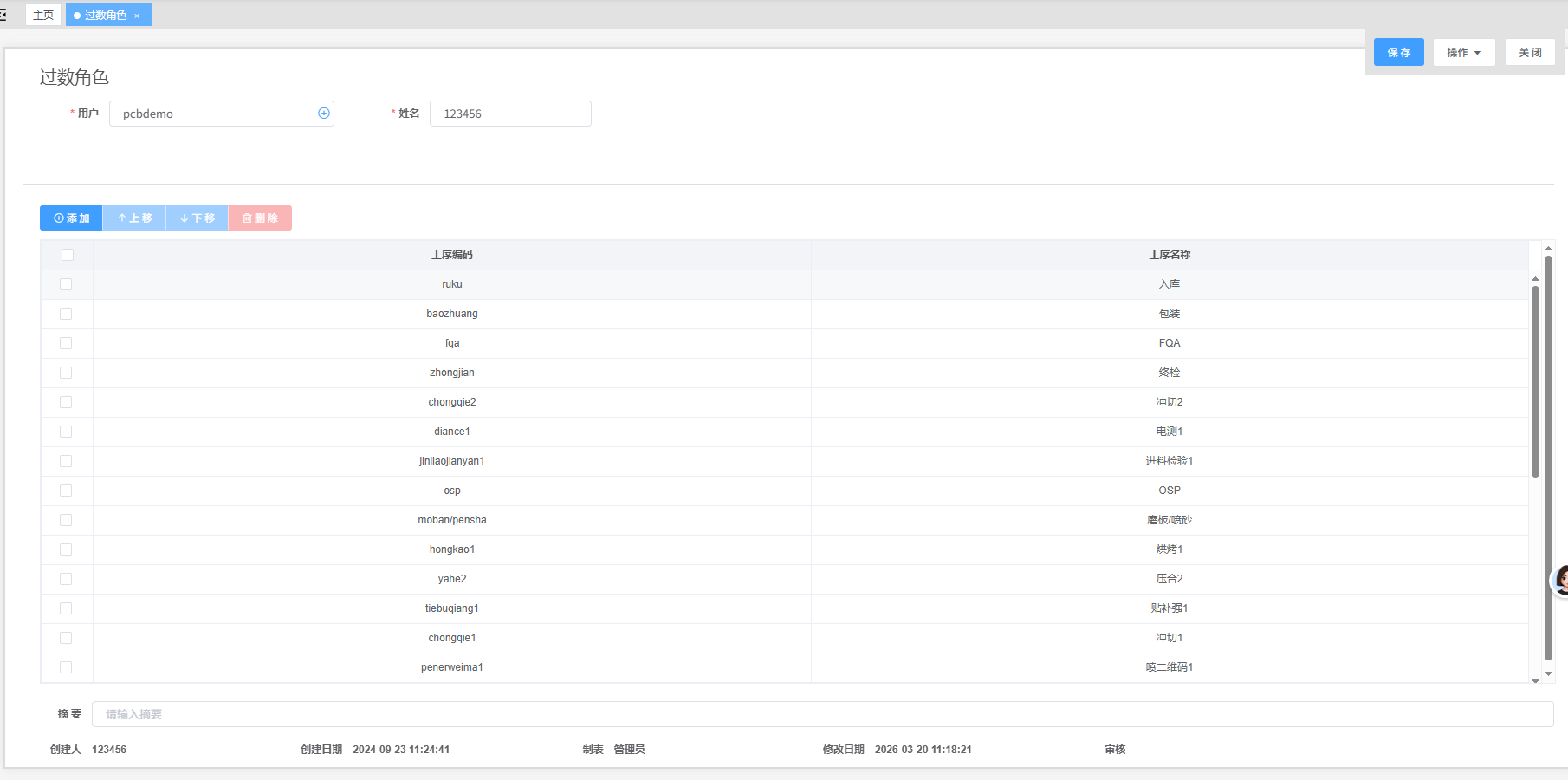Click the 上移 move up button
The image size is (1568, 780).
point(134,218)
